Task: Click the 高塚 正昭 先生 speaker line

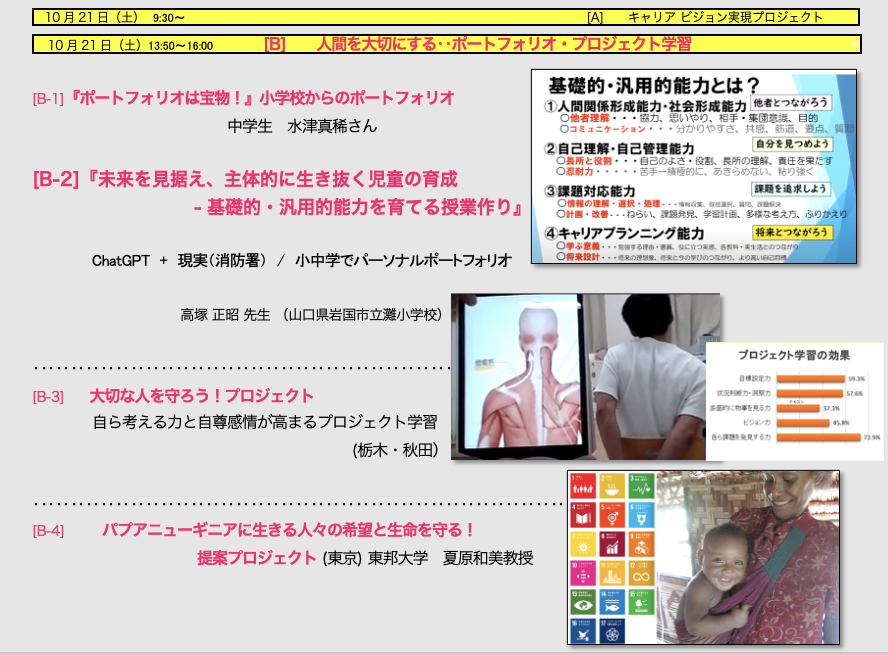Action: [311, 315]
